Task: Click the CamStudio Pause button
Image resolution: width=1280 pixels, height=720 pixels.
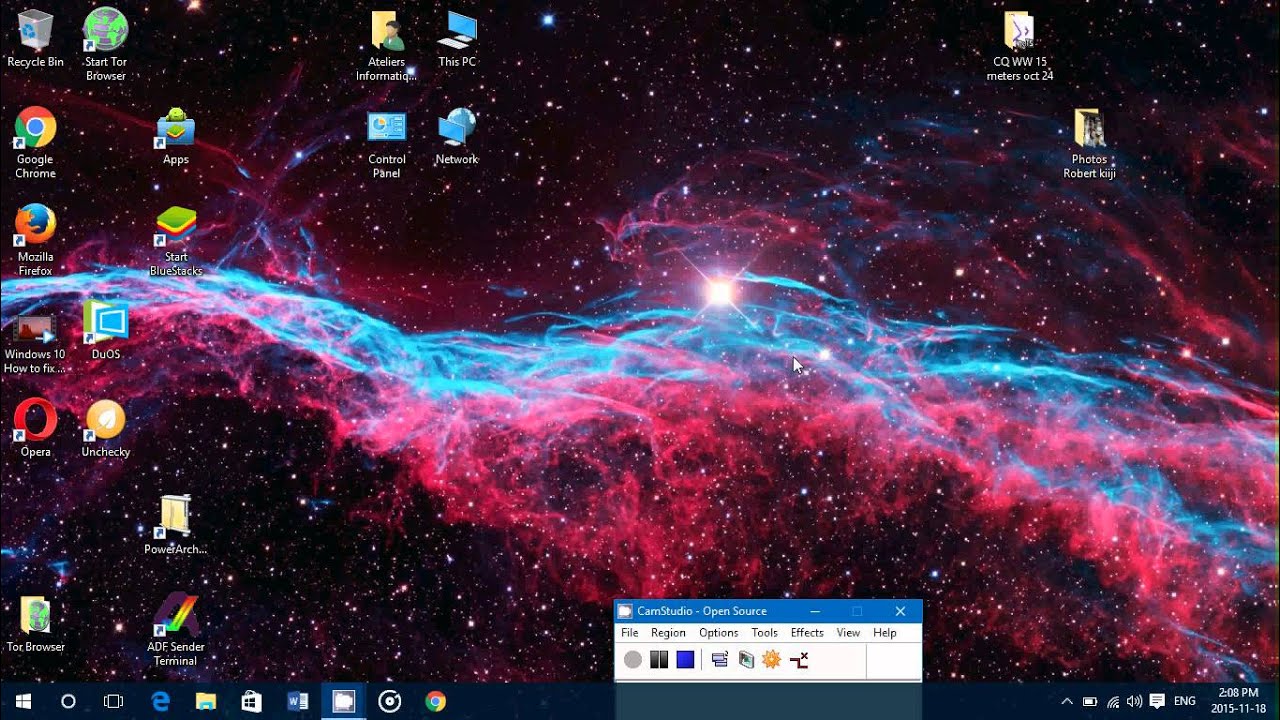Action: coord(659,660)
